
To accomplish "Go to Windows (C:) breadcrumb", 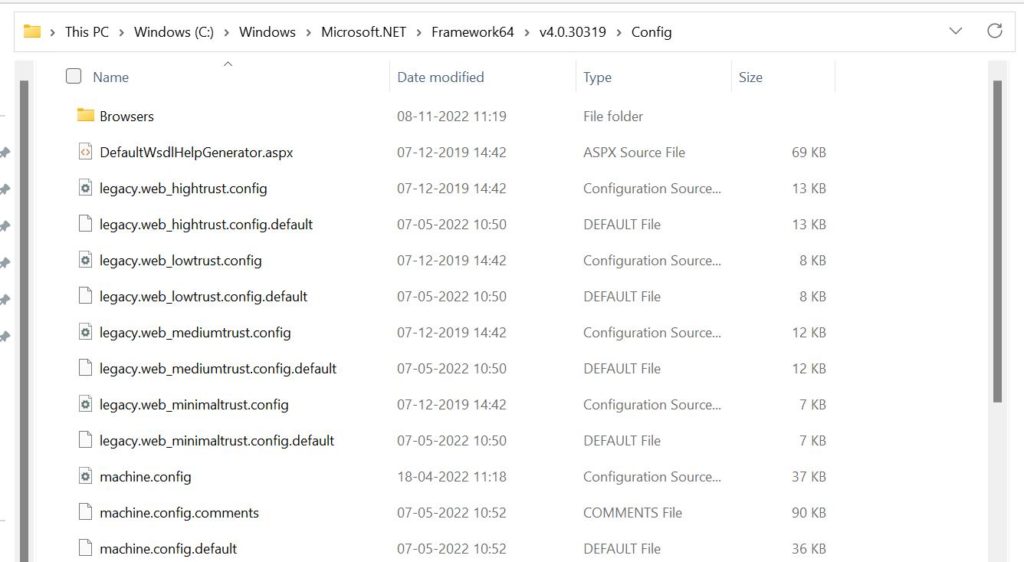I will [x=177, y=32].
